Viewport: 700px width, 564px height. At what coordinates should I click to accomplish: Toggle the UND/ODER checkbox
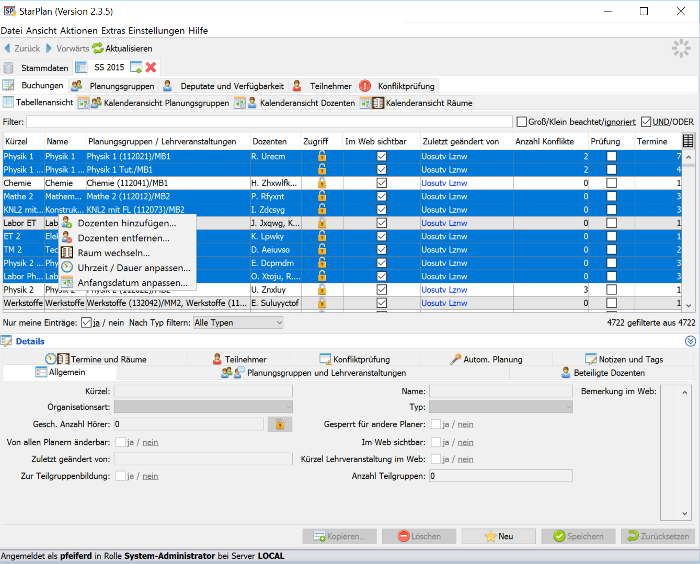point(646,121)
